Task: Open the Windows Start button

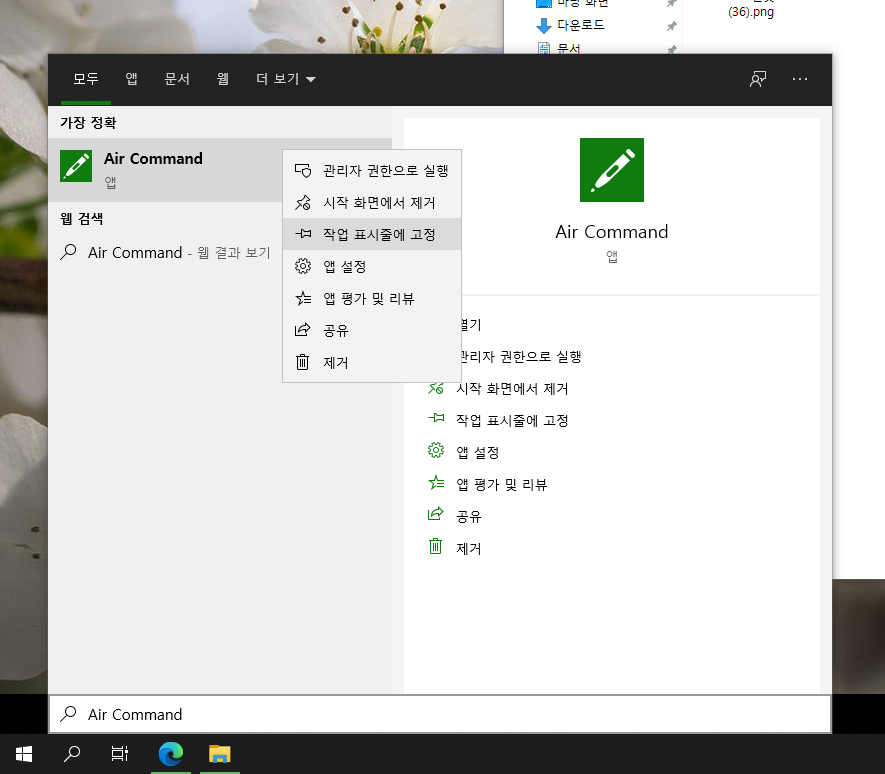Action: (x=24, y=754)
